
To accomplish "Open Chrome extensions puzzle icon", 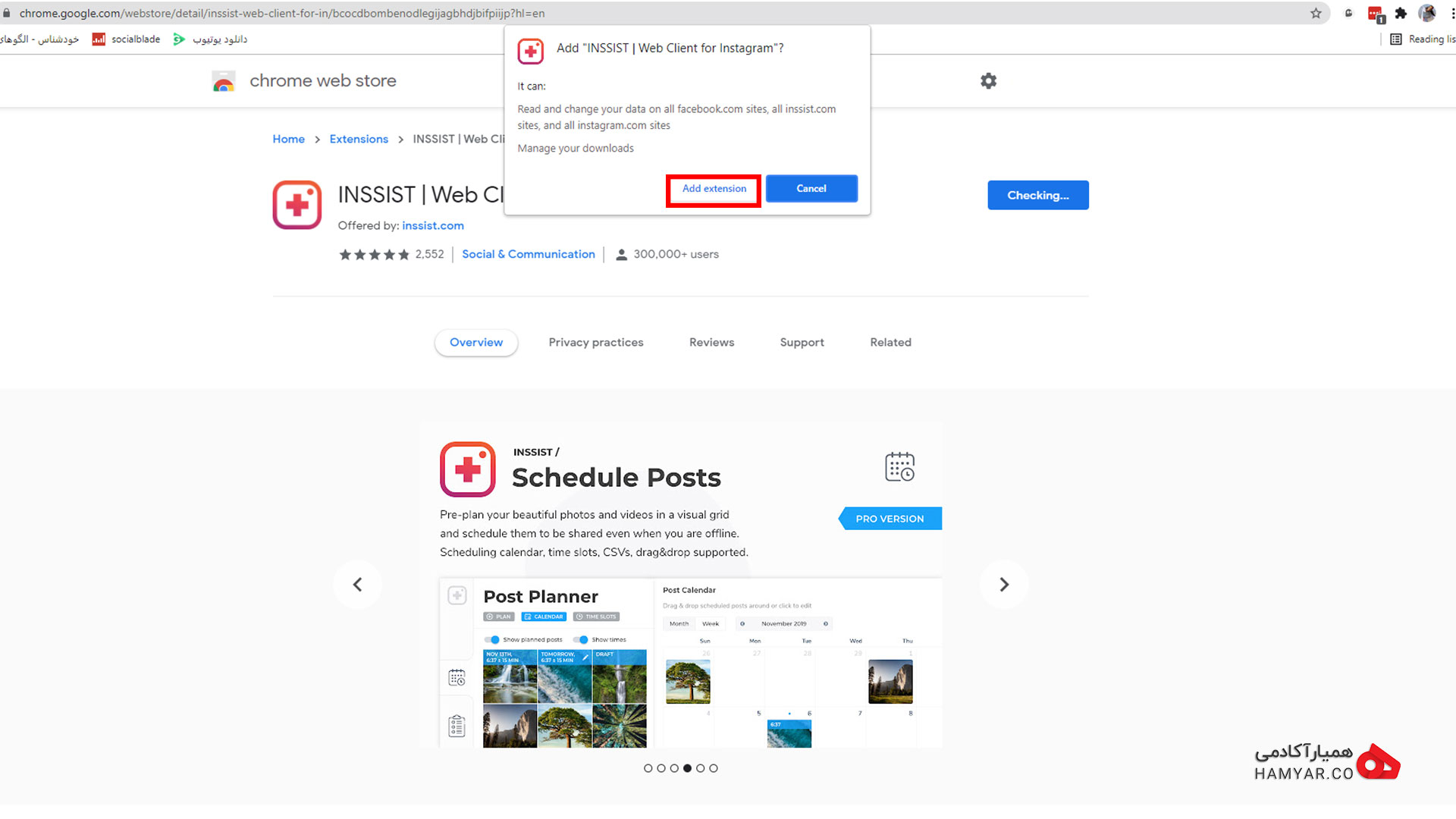I will [x=1401, y=13].
